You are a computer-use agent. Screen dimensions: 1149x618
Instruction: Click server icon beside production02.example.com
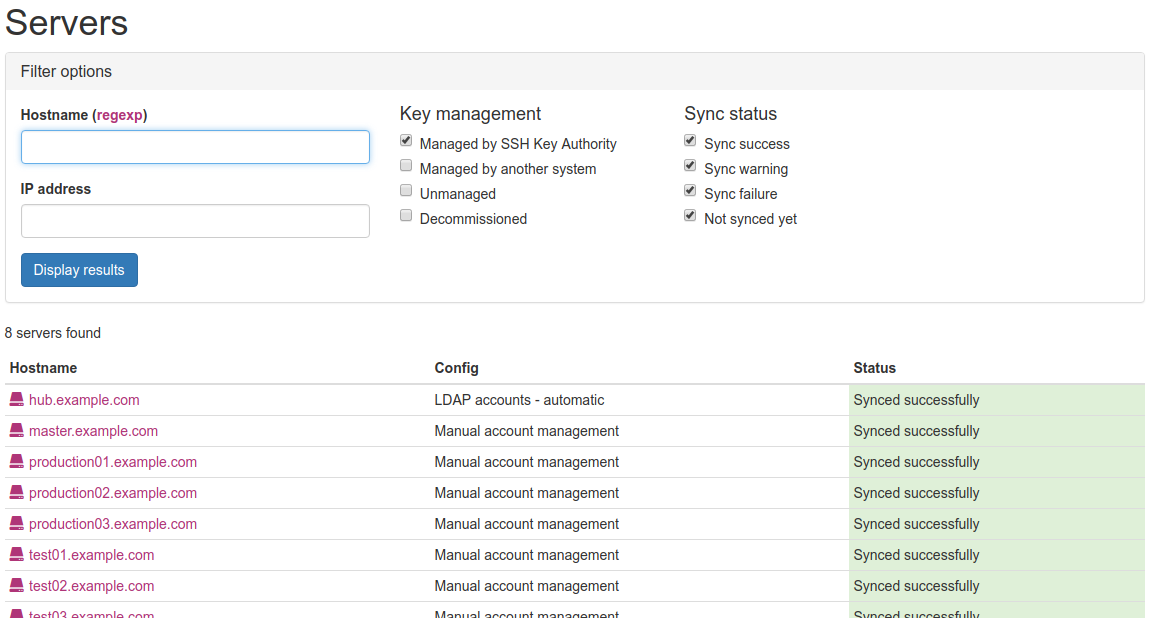pyautogui.click(x=16, y=493)
